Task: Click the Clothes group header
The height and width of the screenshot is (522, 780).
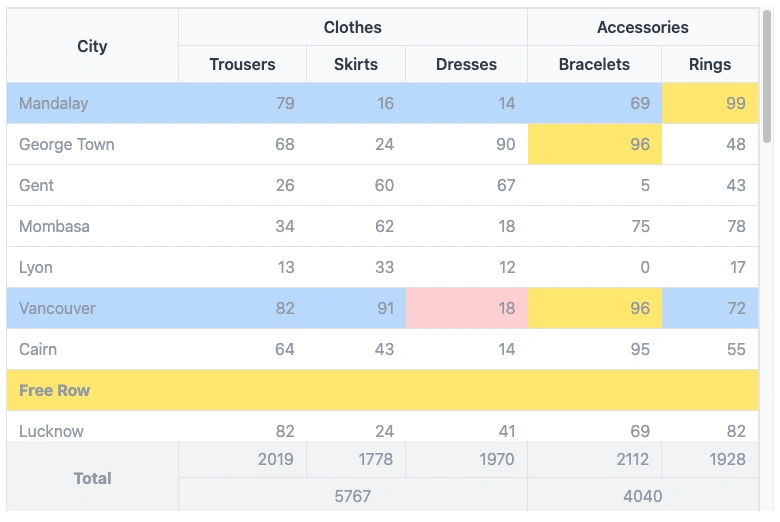Action: click(x=352, y=27)
